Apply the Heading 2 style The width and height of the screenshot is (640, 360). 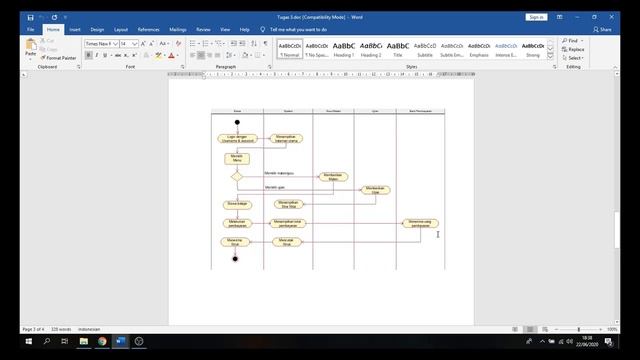pyautogui.click(x=371, y=49)
